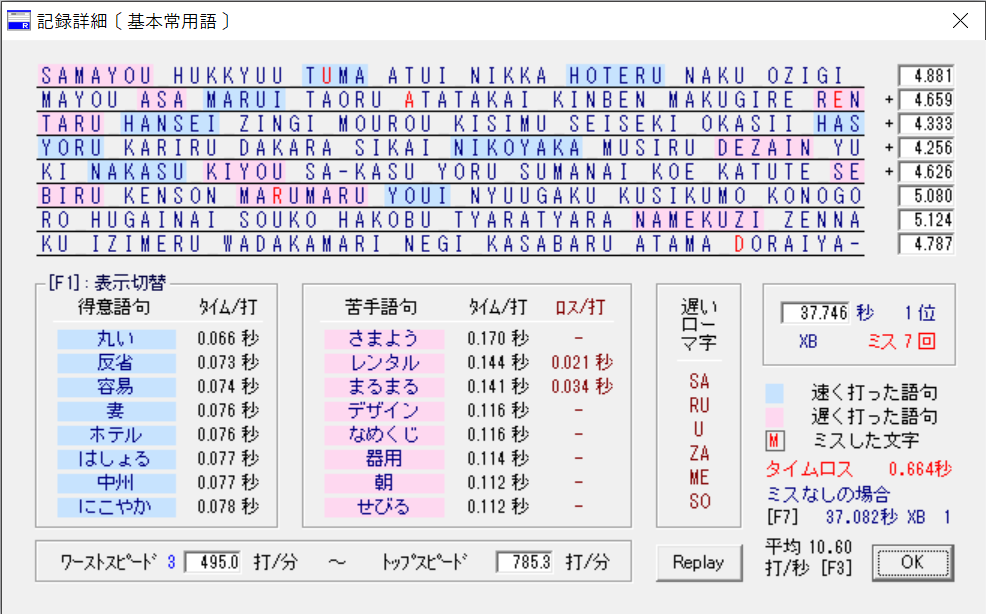The image size is (986, 614).
Task: Select the strong word 丸い
Action: pyautogui.click(x=116, y=338)
